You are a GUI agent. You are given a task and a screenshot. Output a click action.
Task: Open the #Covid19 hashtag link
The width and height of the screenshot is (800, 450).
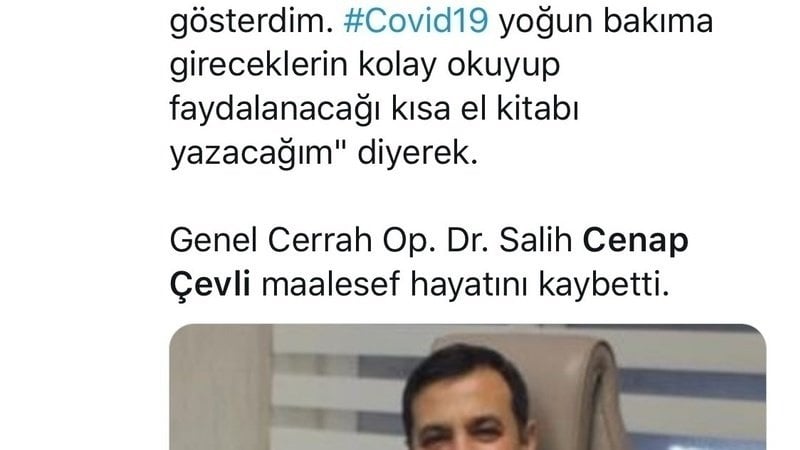pos(416,21)
